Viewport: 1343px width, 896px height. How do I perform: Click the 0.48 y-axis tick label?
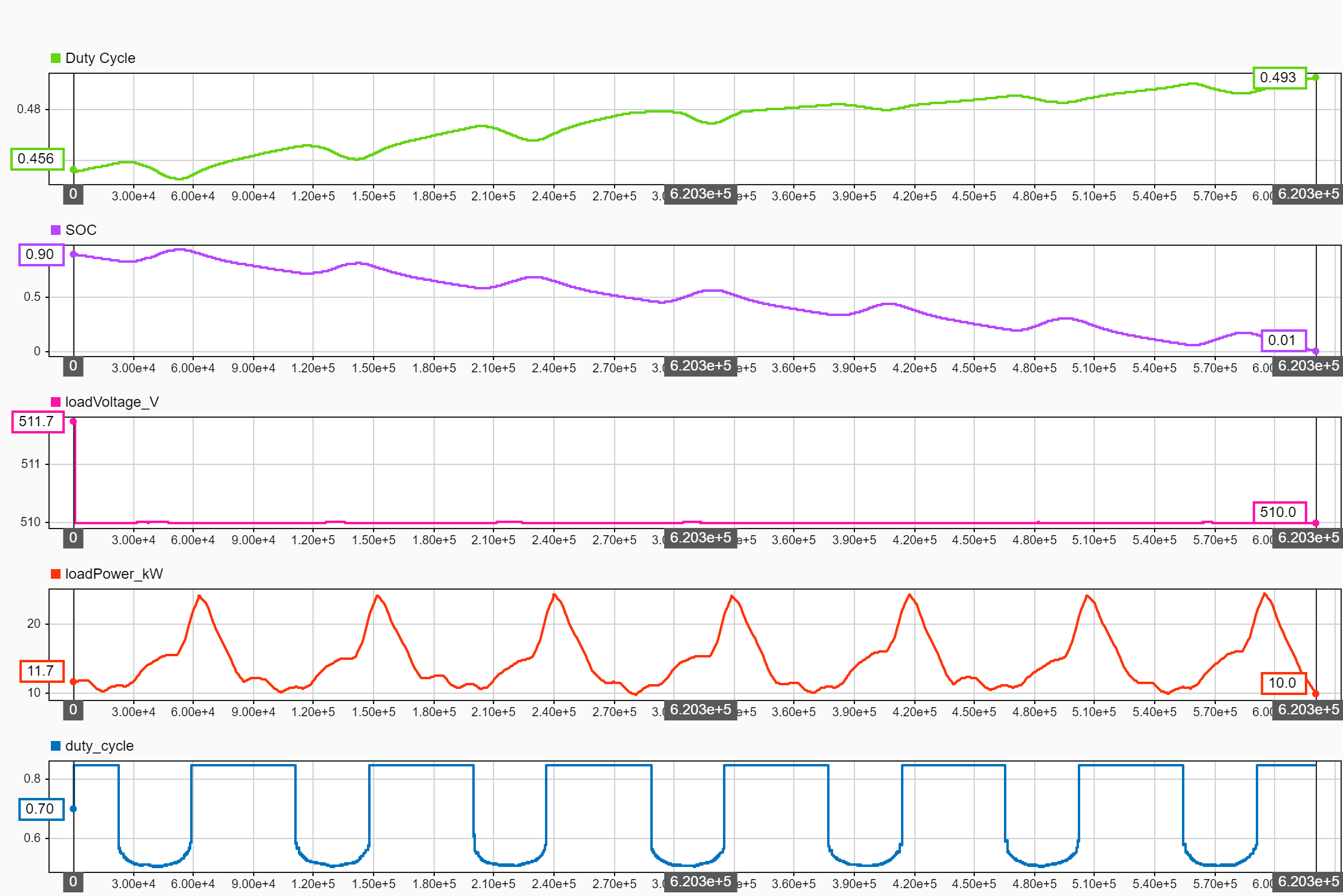pos(29,109)
